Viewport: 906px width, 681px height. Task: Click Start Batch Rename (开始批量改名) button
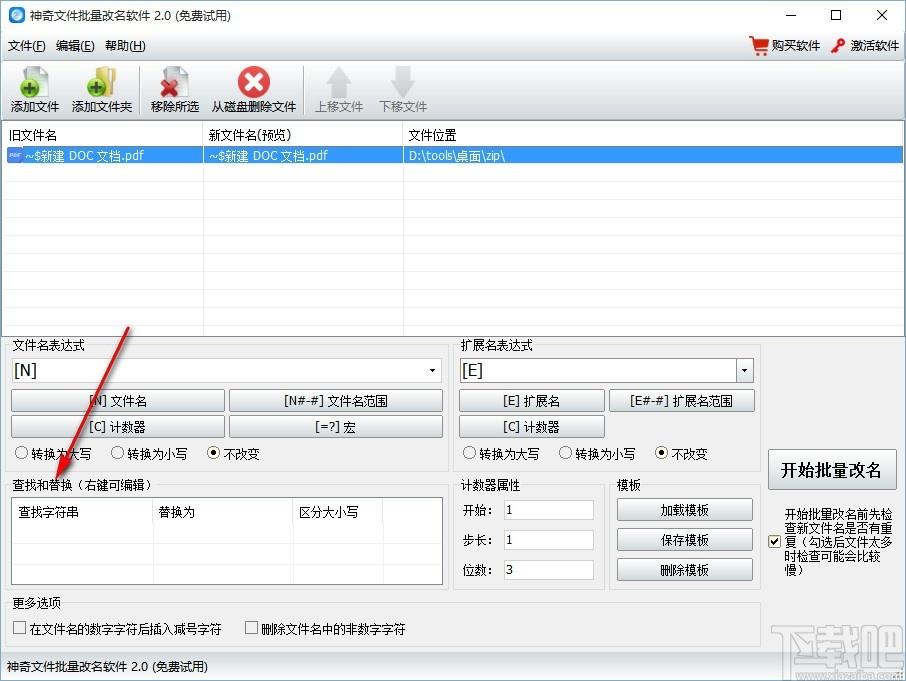[831, 470]
